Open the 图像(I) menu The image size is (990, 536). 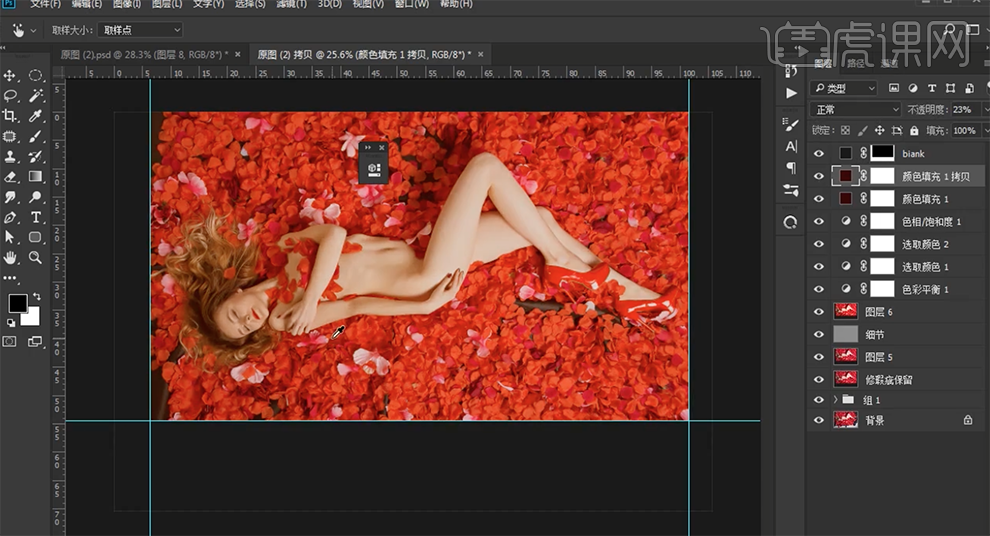click(125, 5)
